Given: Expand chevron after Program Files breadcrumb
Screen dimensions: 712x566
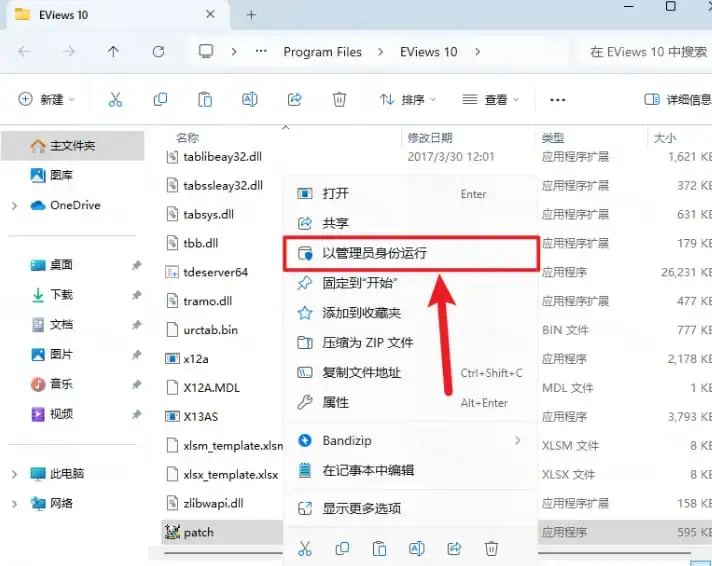Looking at the screenshot, I should point(381,52).
